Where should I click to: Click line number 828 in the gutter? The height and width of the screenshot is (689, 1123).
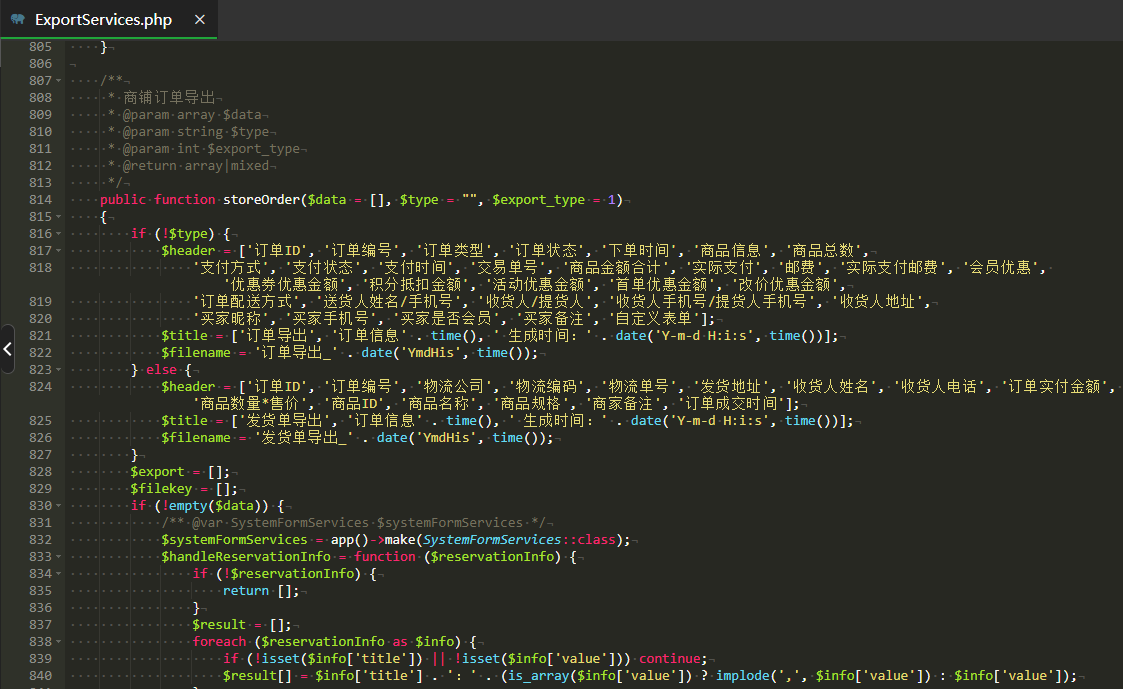[x=40, y=472]
